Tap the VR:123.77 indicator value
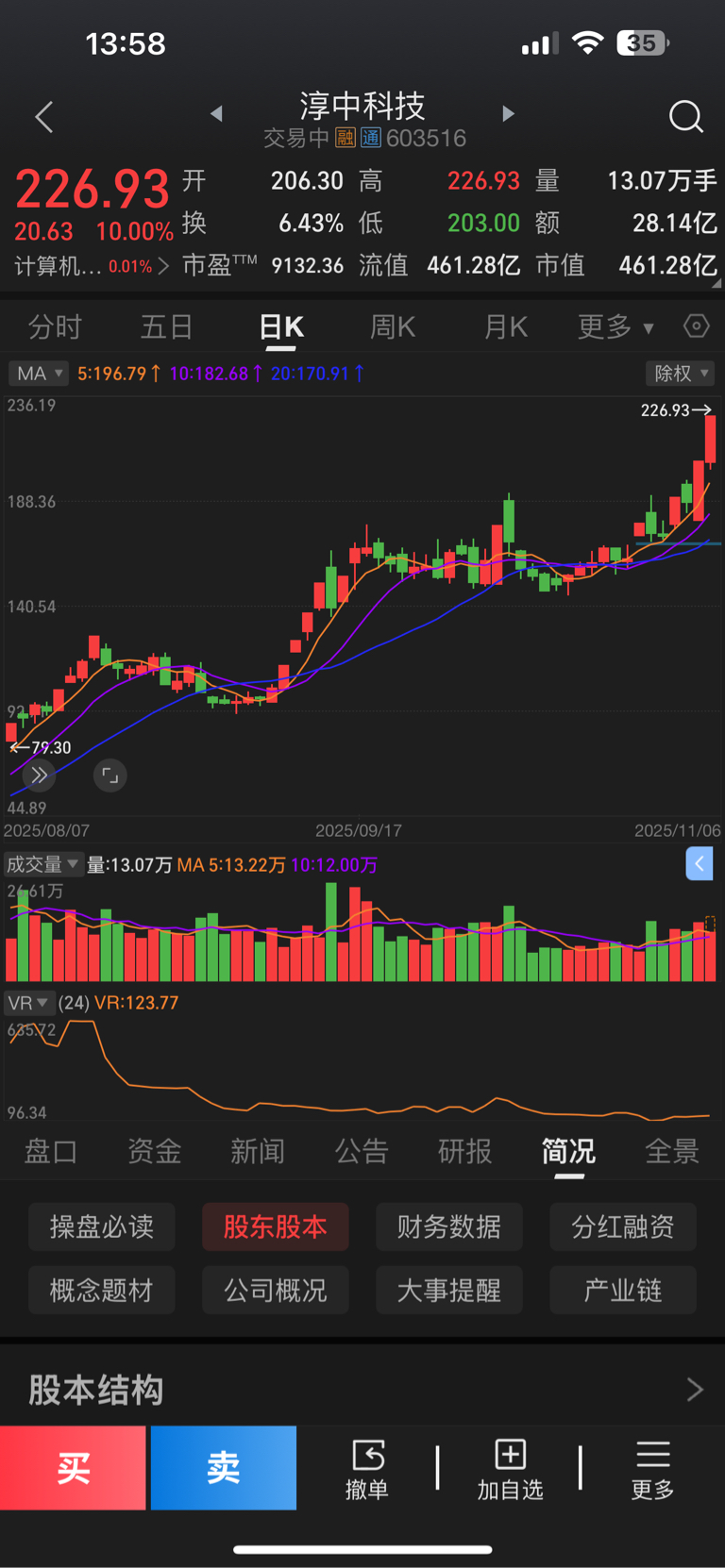This screenshot has width=725, height=1568. pos(136,1003)
